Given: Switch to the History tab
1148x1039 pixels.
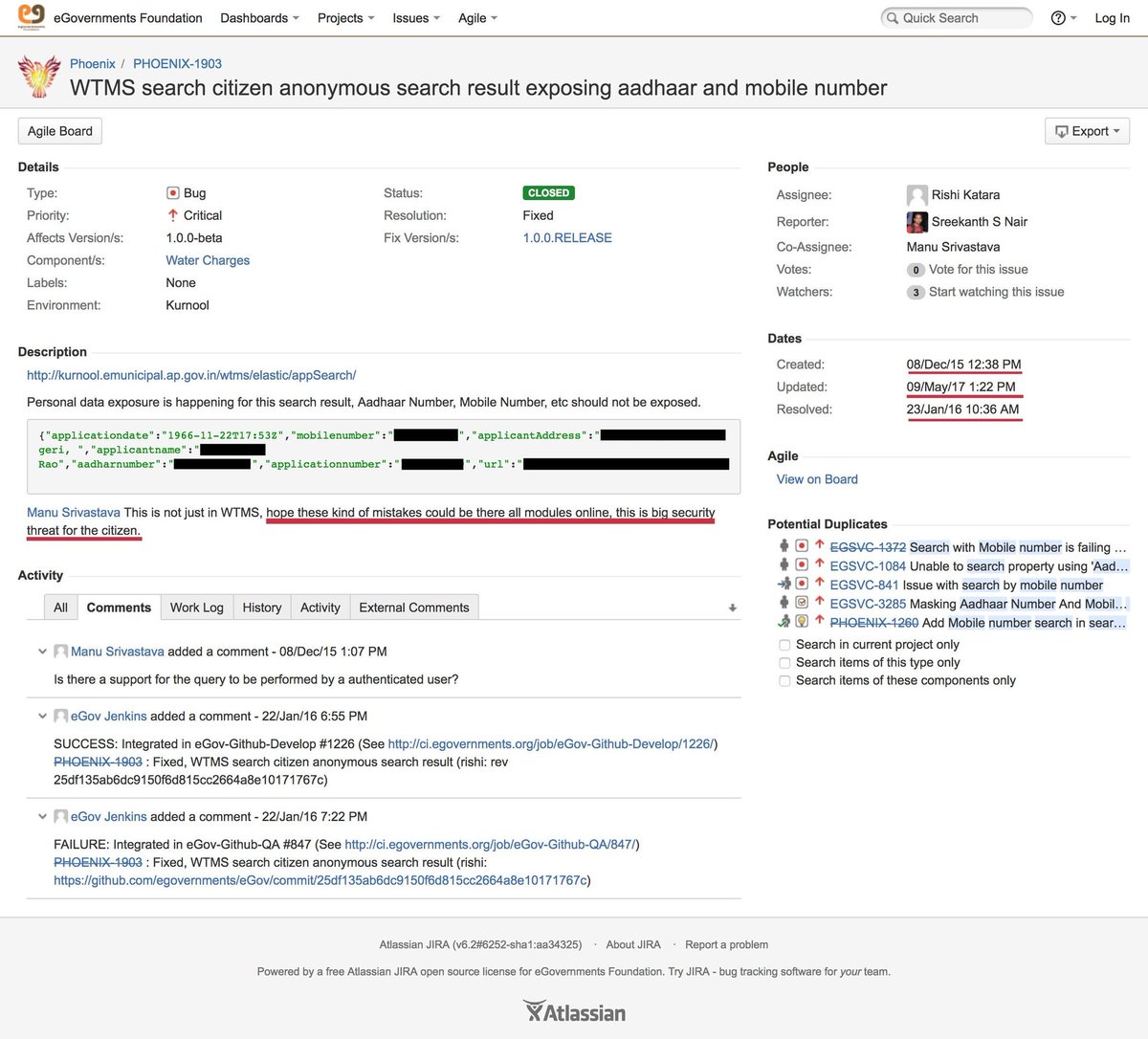Looking at the screenshot, I should (262, 608).
